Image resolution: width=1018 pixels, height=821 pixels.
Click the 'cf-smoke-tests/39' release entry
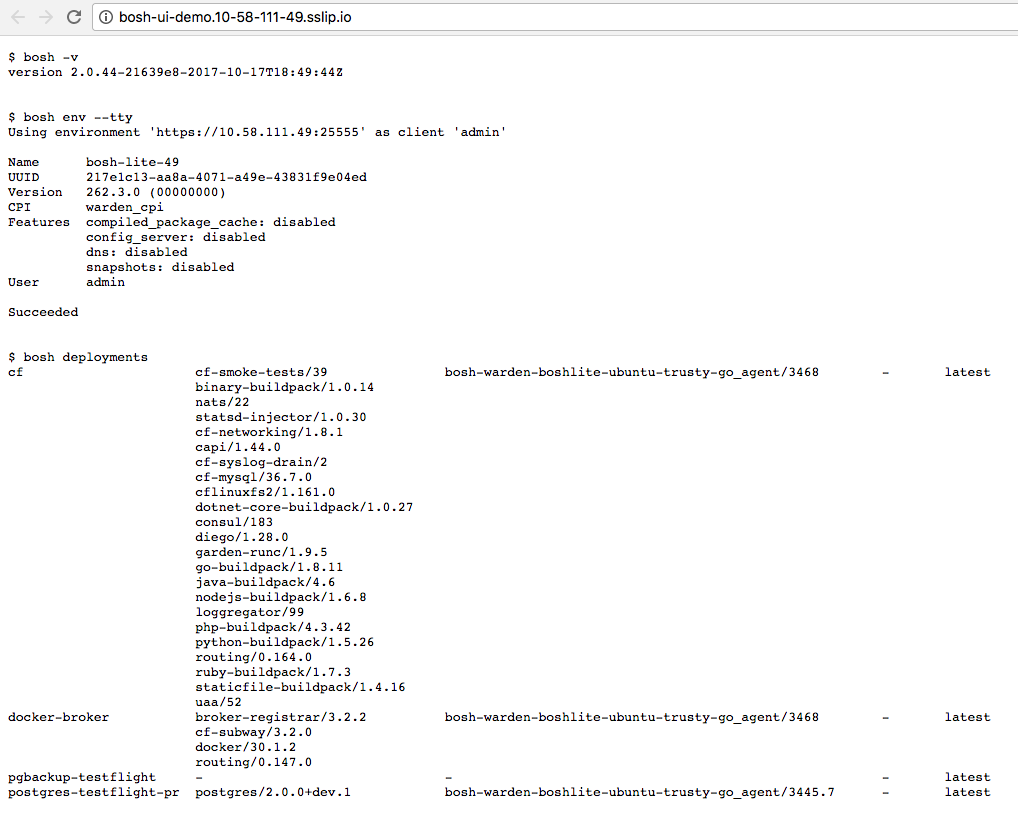[261, 372]
